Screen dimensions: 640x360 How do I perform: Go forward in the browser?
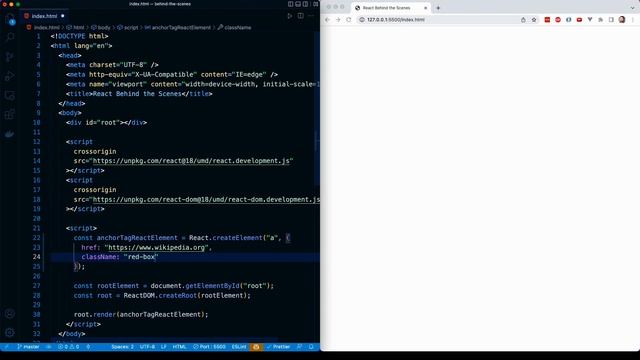click(338, 20)
